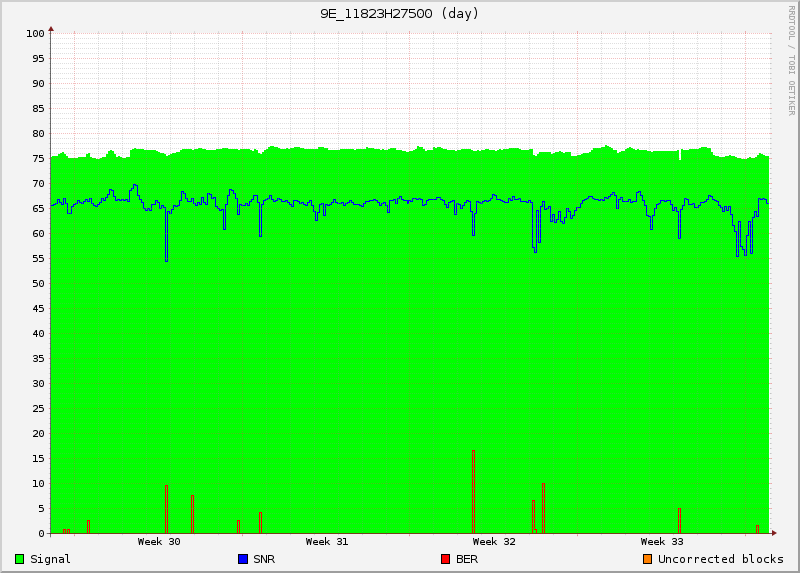Click the 0 value on y-axis

point(42,534)
